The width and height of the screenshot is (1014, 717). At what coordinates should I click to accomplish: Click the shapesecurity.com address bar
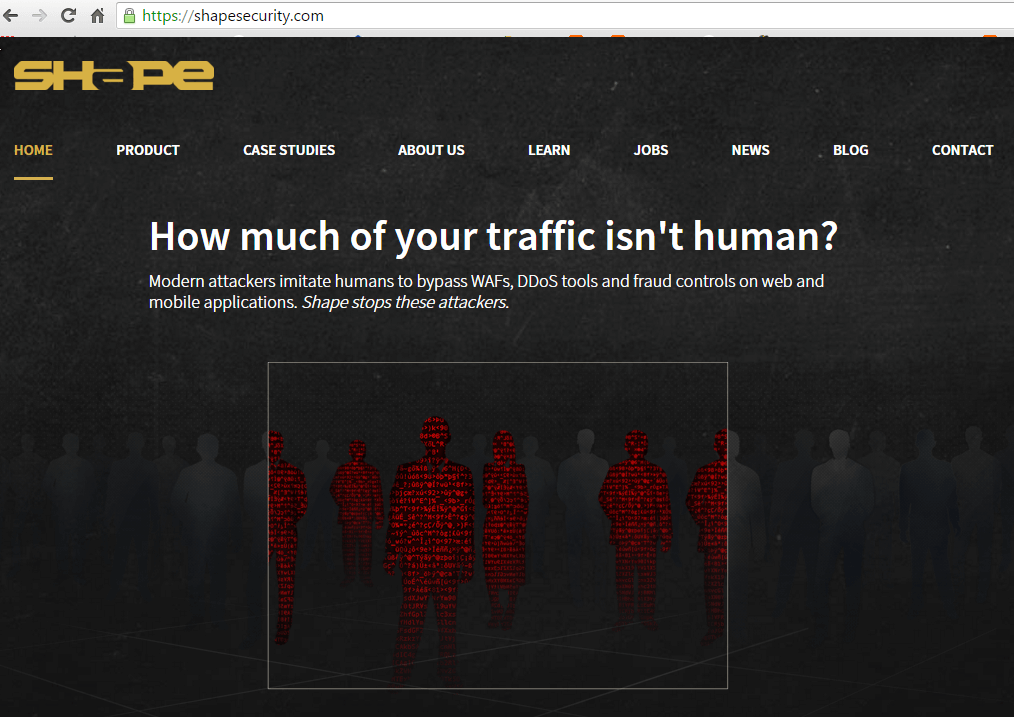500,16
